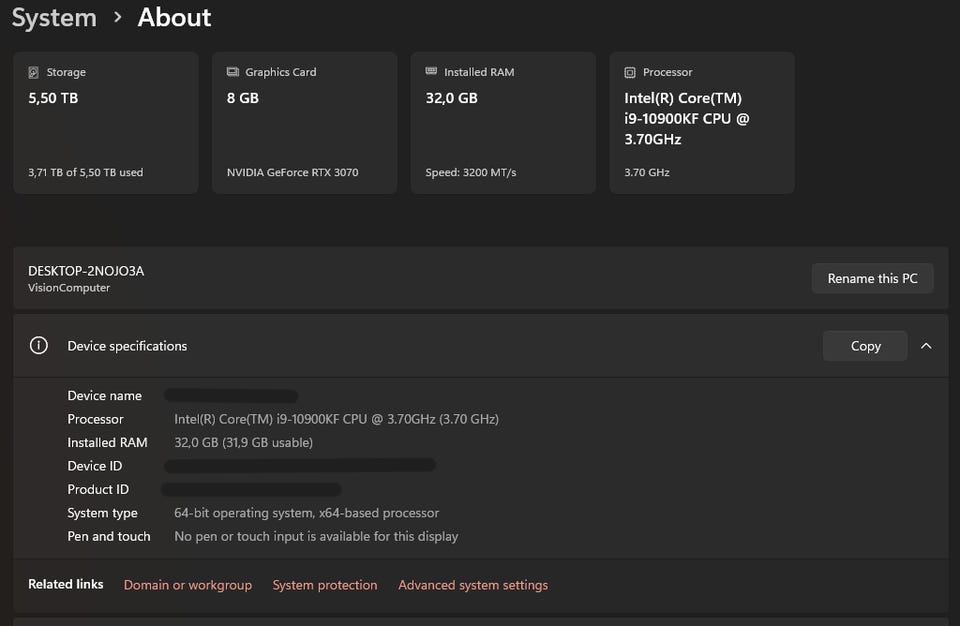Image resolution: width=960 pixels, height=626 pixels.
Task: Open the Installed RAM 32,0 GB card
Action: click(x=503, y=123)
